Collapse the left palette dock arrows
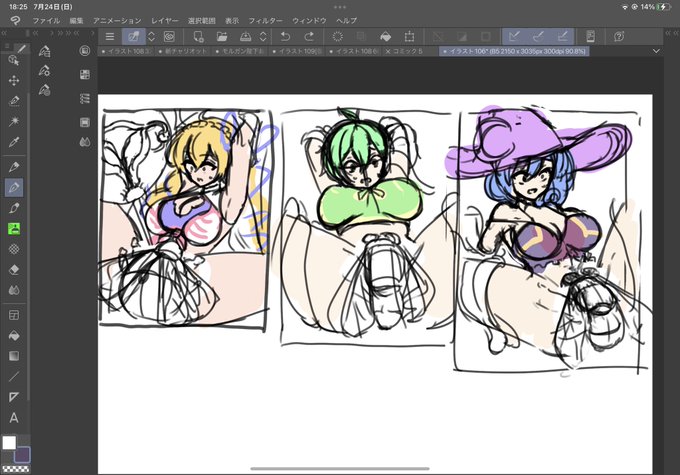 coord(4,33)
